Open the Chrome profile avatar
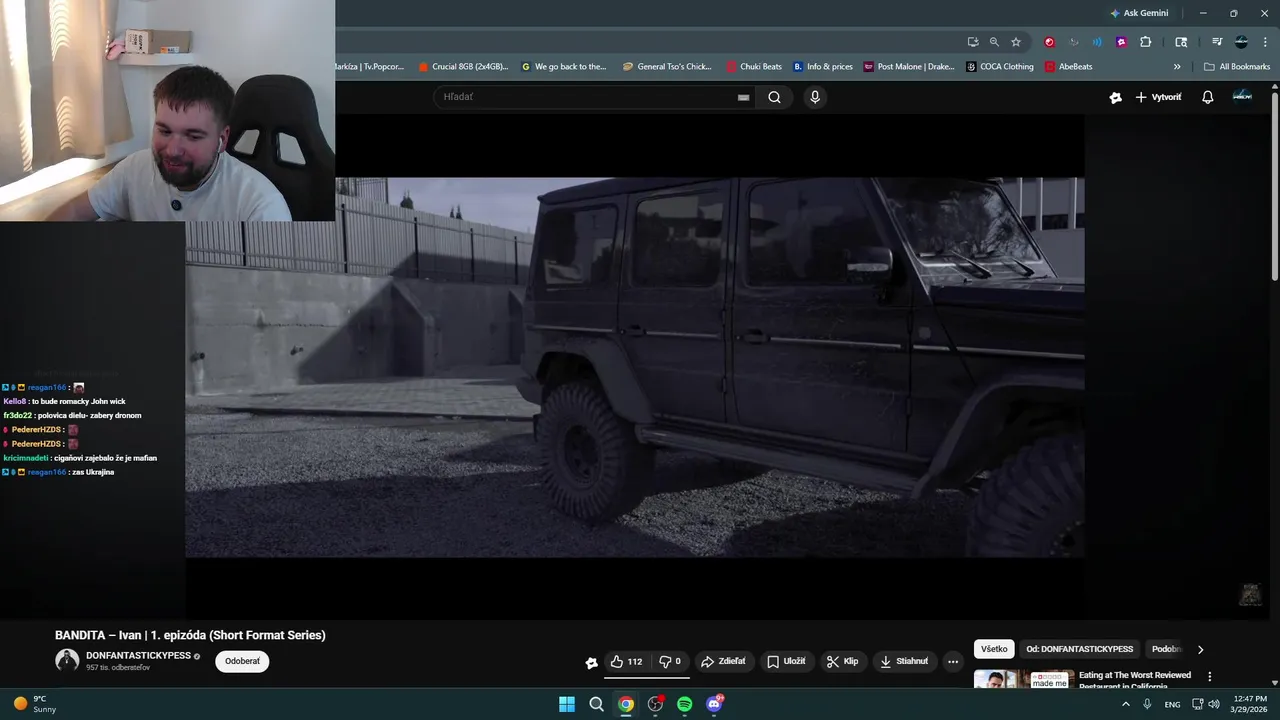Viewport: 1280px width, 720px height. pos(1241,42)
